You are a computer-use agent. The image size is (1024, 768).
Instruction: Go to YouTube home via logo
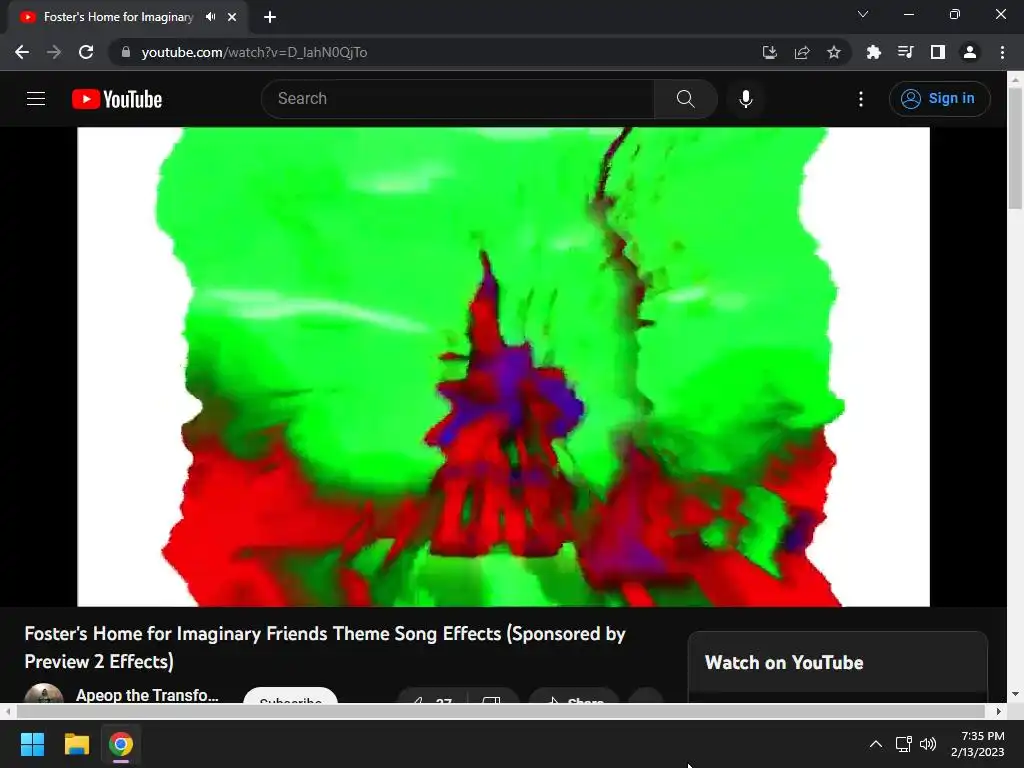117,99
